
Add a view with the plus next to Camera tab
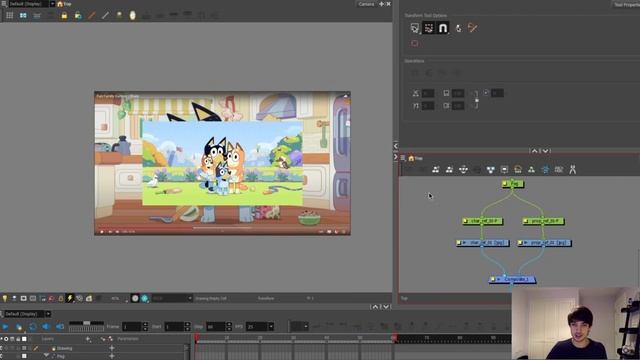(x=382, y=4)
